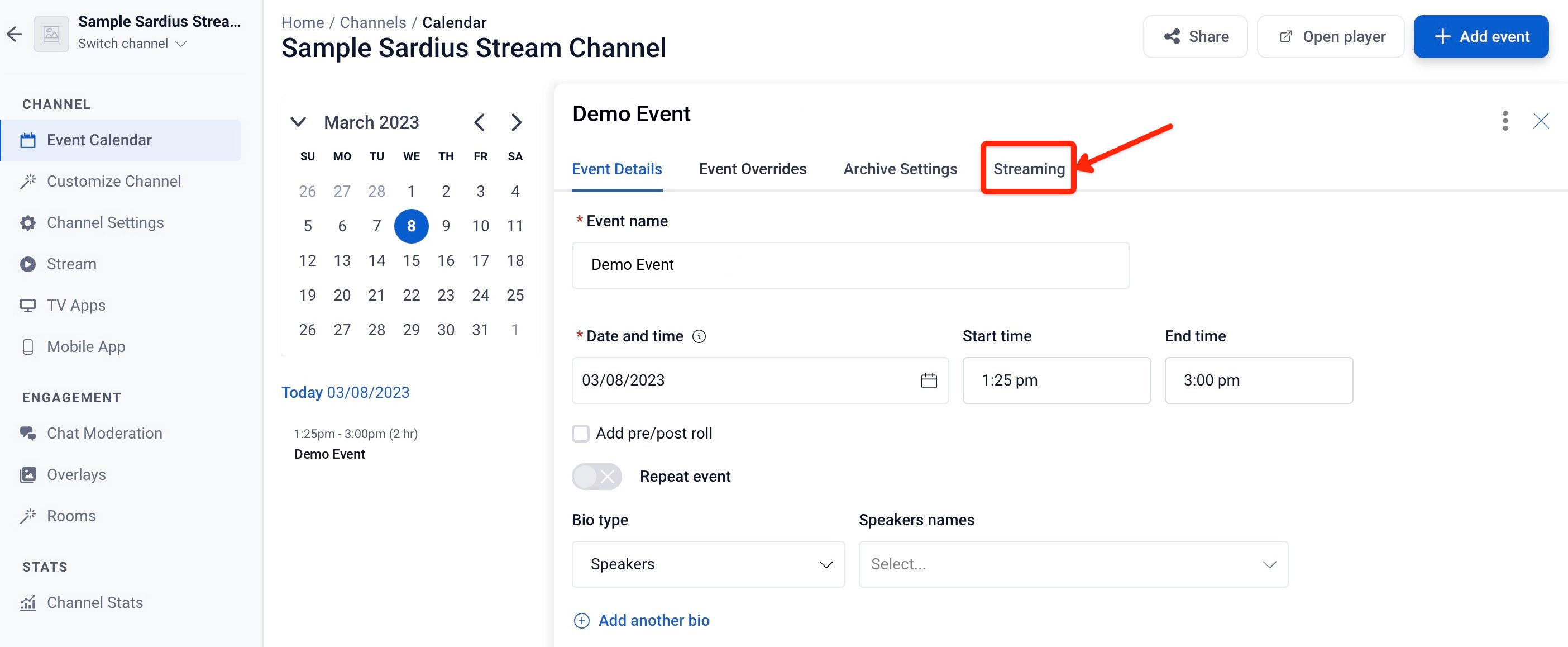Open the Speakers names dropdown
Screen dimensions: 1568x647
[1073, 565]
